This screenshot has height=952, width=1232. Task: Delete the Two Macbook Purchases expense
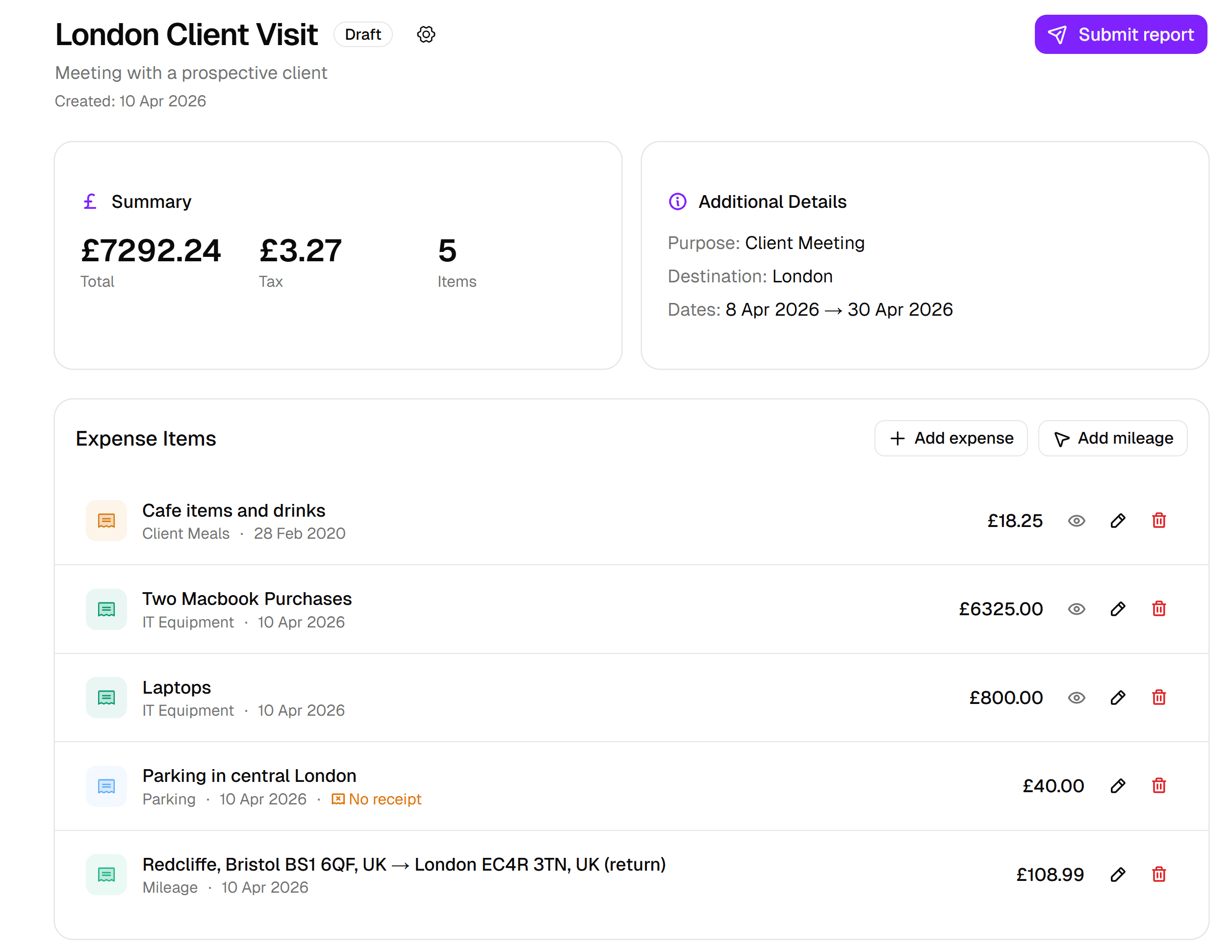[1158, 609]
